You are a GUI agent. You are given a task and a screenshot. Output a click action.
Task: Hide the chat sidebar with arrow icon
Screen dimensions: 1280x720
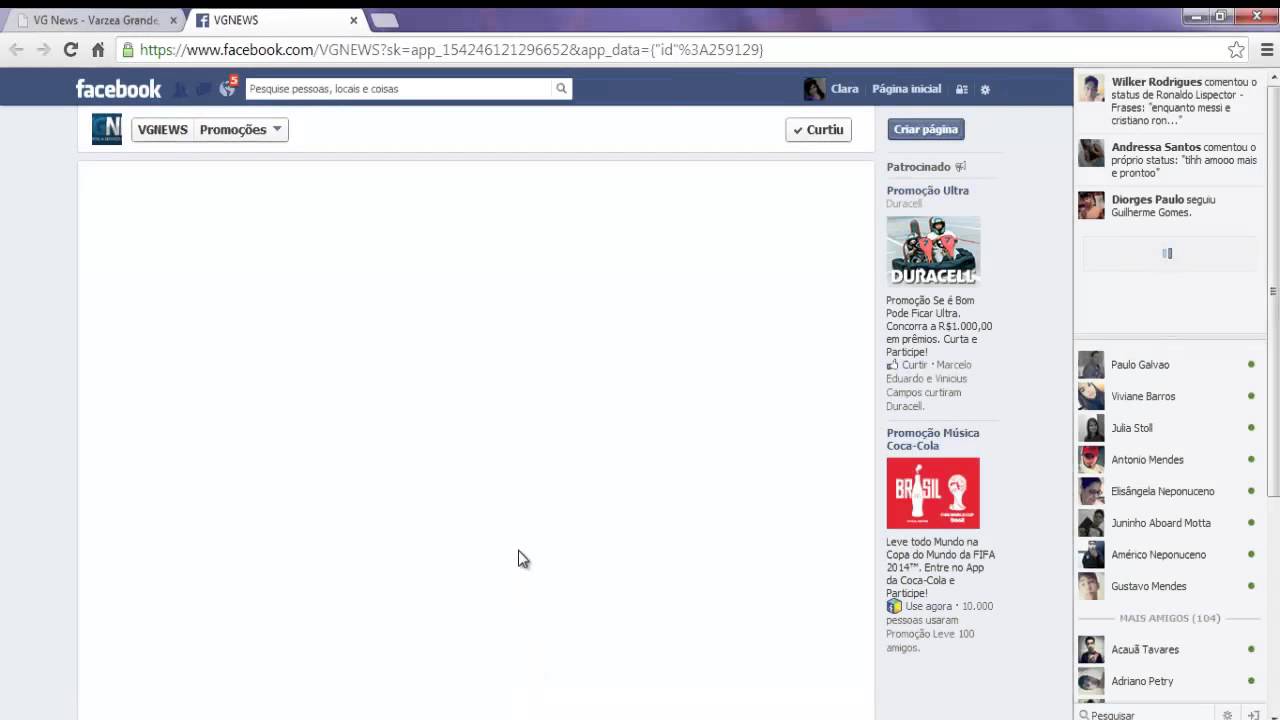pyautogui.click(x=1254, y=714)
